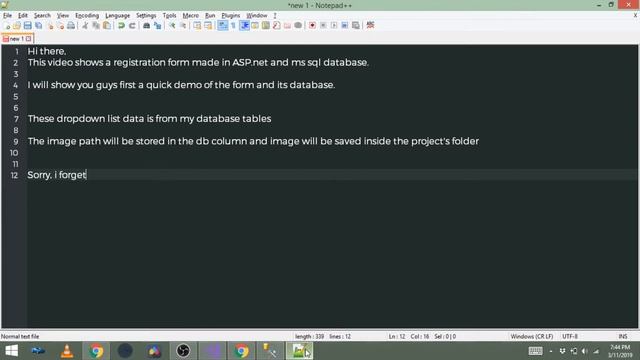The height and width of the screenshot is (360, 640).
Task: Create a new document via toolbar
Action: point(7,25)
